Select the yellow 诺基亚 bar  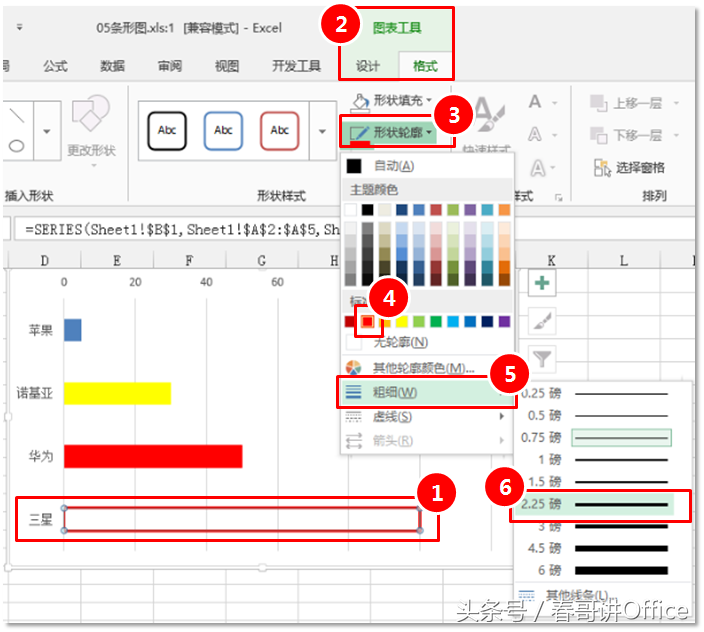(117, 393)
